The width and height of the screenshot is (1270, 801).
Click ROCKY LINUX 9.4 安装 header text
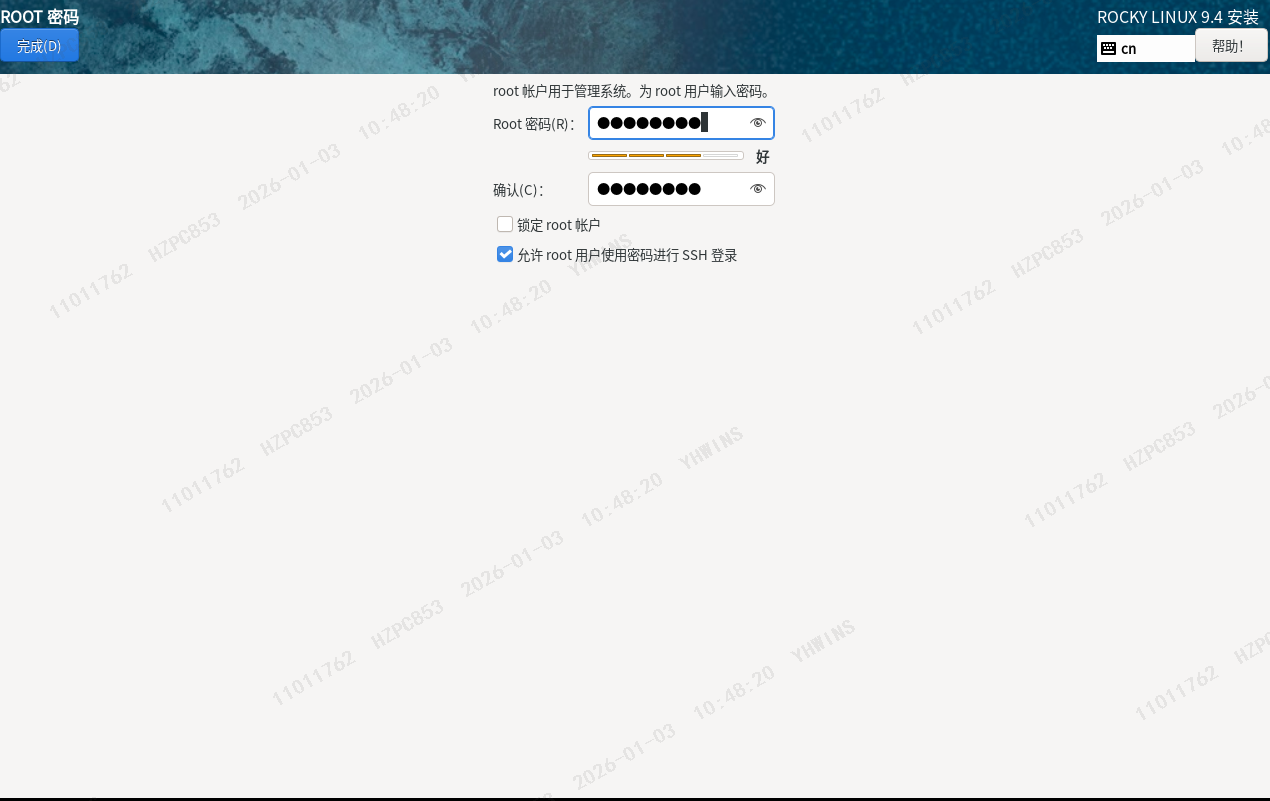(1178, 17)
